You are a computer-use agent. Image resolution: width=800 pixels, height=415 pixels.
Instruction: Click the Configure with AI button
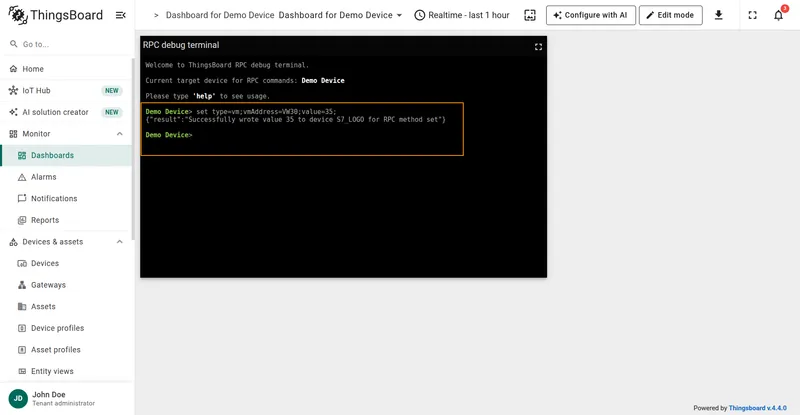tap(591, 15)
